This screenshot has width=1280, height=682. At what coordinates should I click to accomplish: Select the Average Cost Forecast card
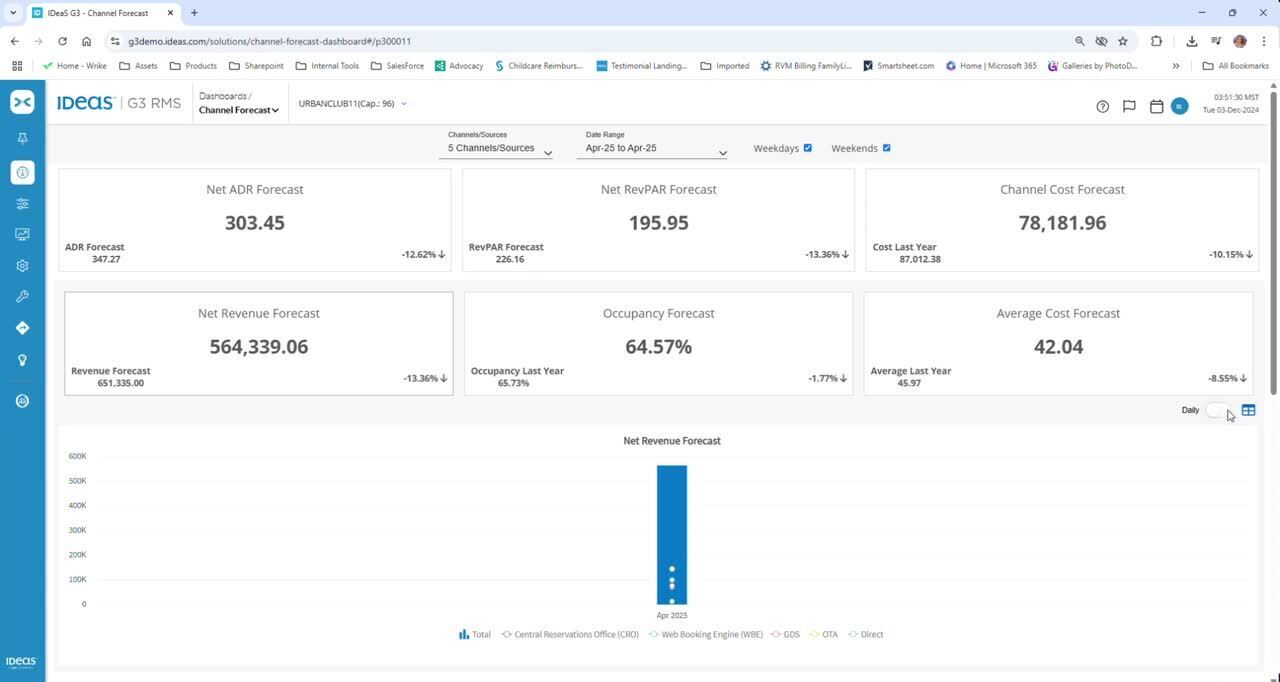[1058, 343]
